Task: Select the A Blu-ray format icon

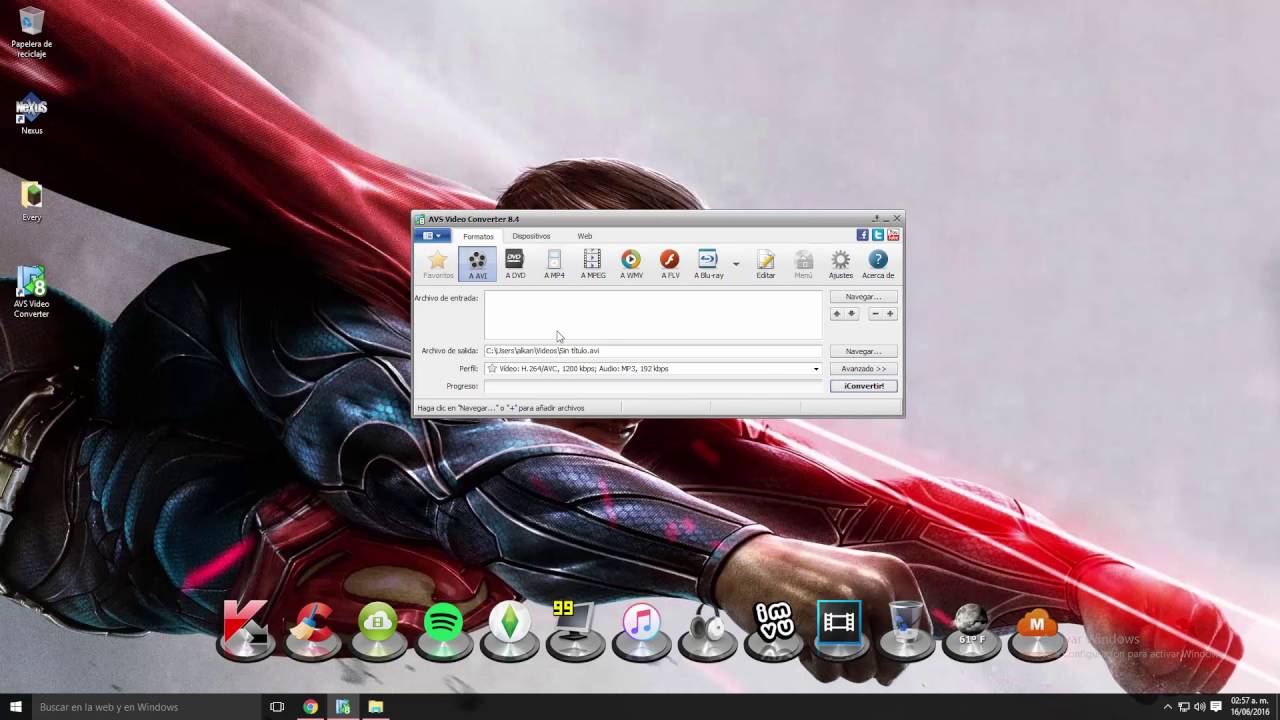Action: click(x=708, y=264)
